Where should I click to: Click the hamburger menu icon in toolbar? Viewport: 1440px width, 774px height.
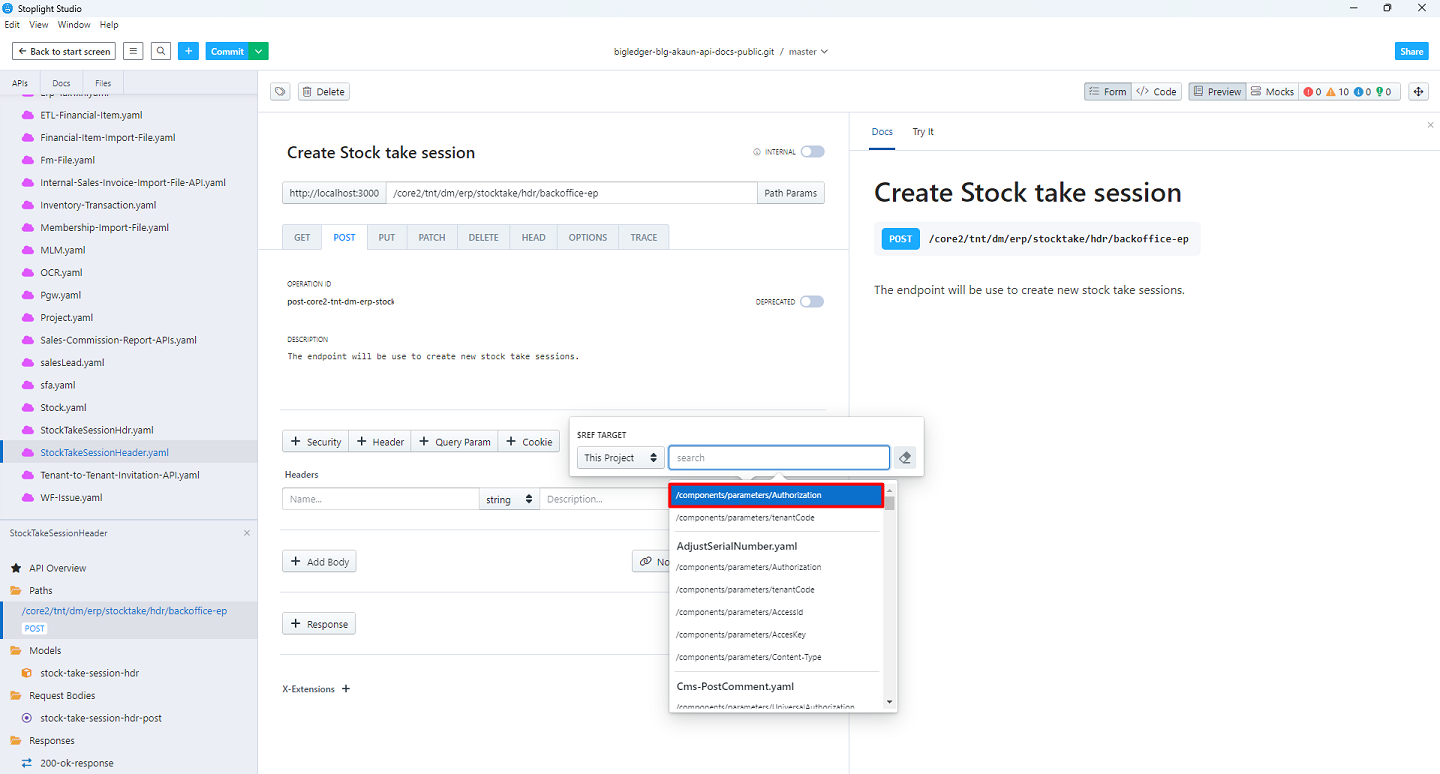pyautogui.click(x=133, y=51)
